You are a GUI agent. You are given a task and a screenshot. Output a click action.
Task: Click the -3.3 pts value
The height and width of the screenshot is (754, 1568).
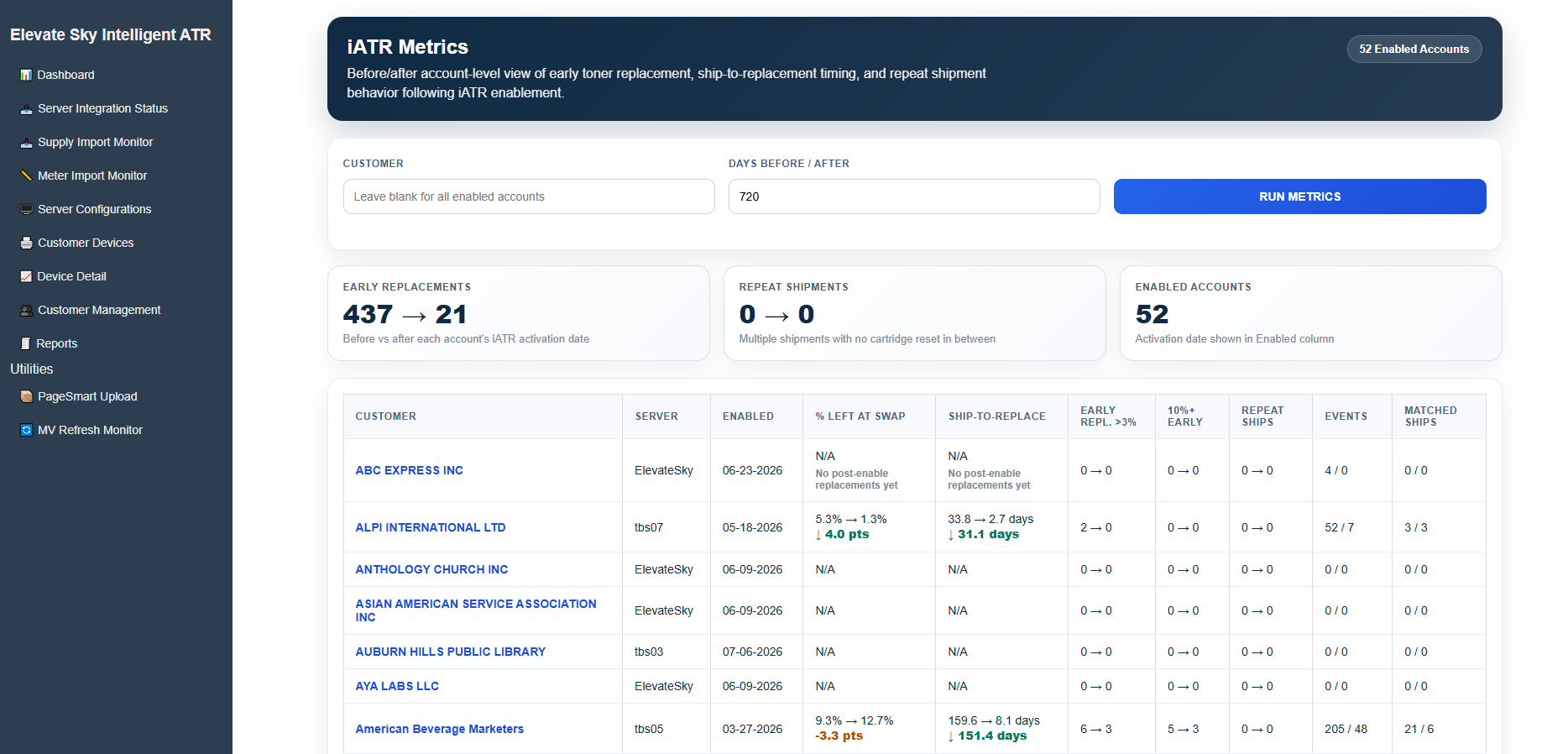tap(839, 736)
